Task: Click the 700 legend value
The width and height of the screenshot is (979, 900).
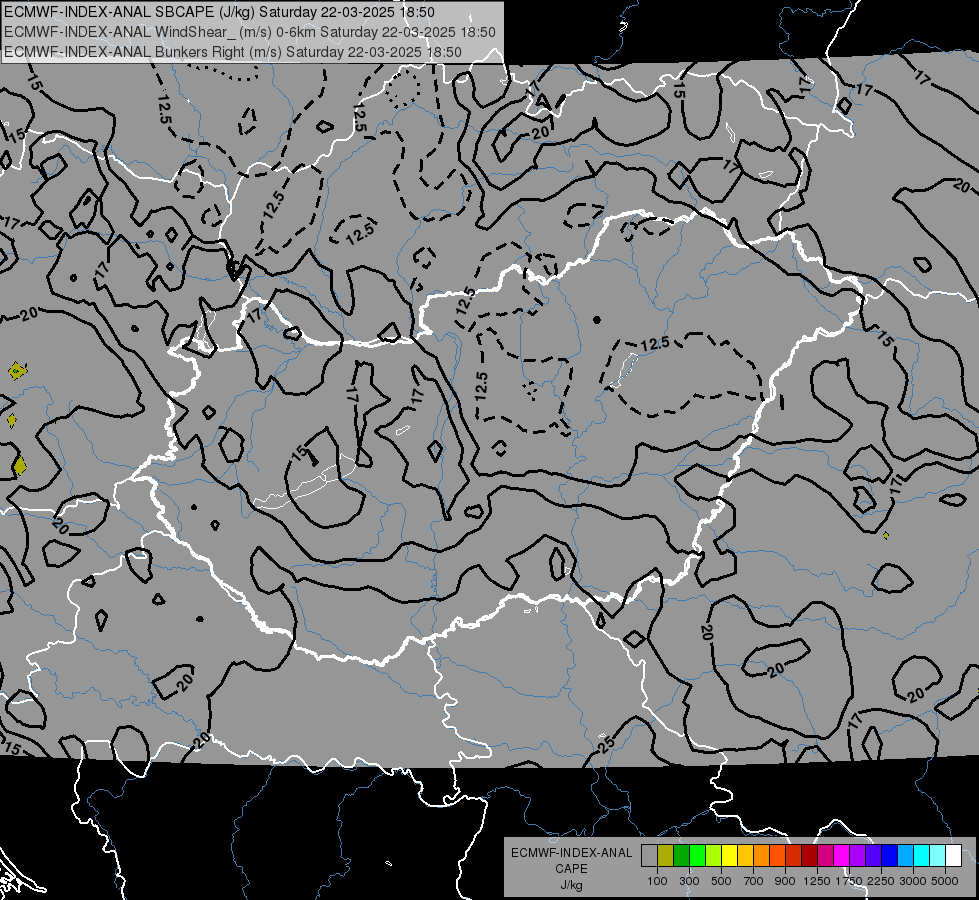Action: click(754, 881)
